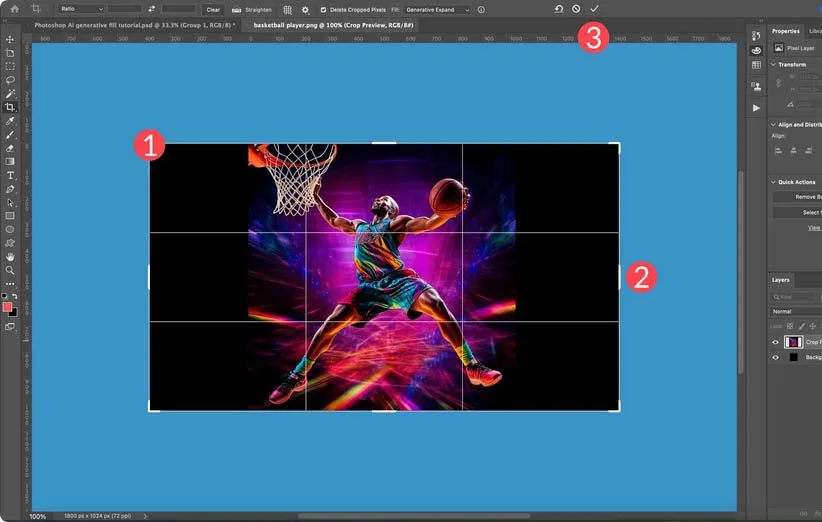Open the Ratio preset dropdown
Viewport: 822px width, 522px height.
click(x=80, y=9)
